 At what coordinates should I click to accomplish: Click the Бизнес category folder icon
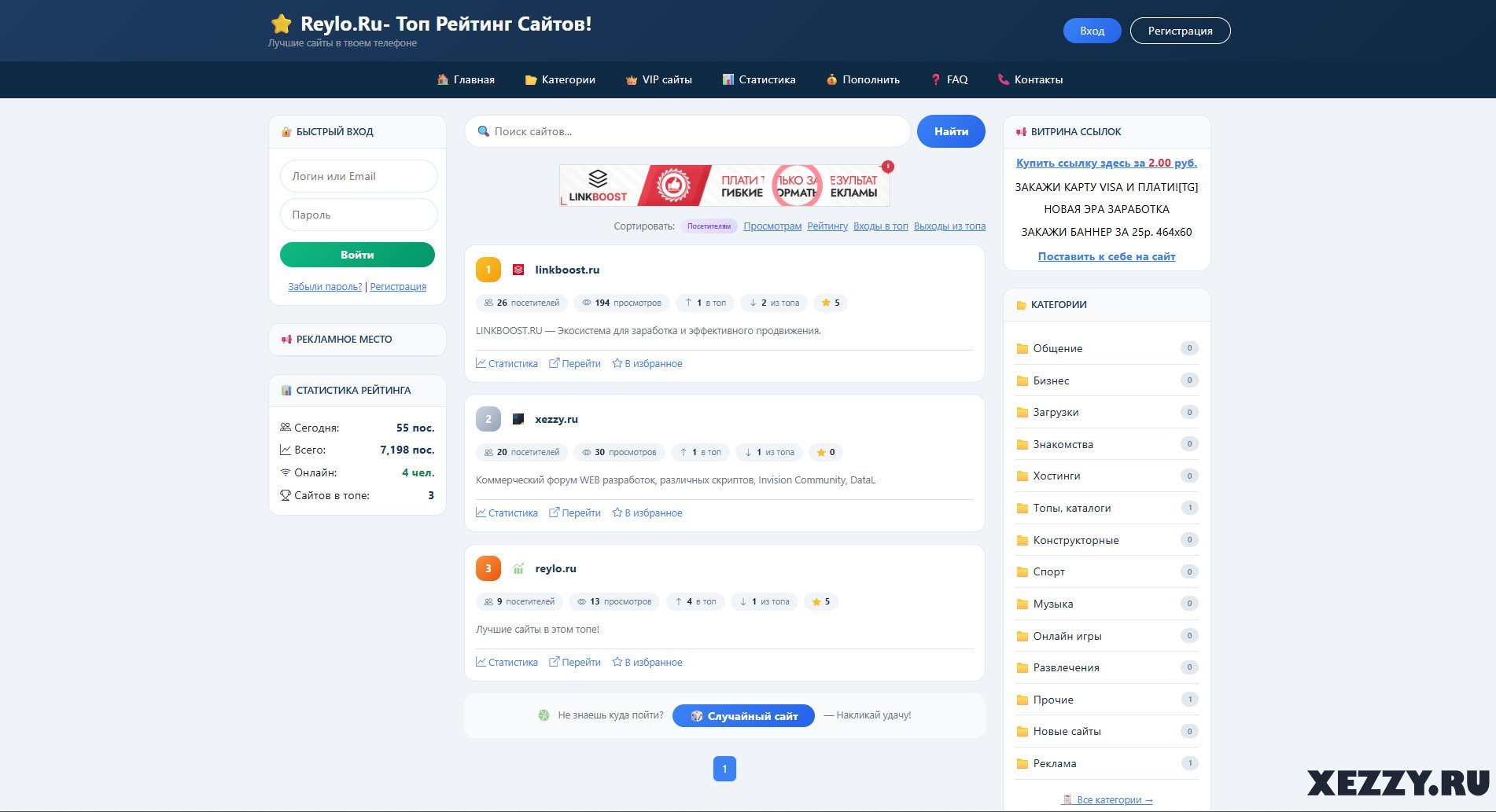click(1023, 380)
